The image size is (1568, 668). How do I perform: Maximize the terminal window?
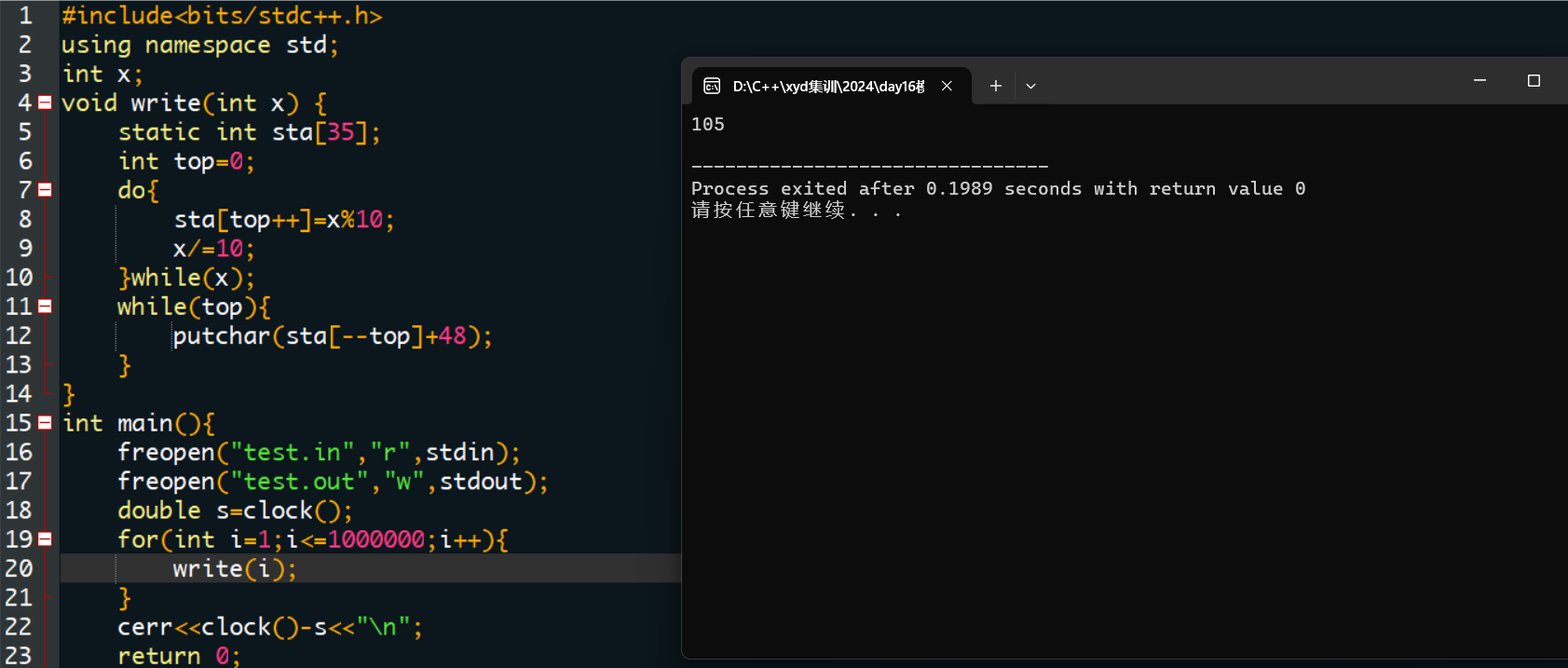pos(1534,81)
